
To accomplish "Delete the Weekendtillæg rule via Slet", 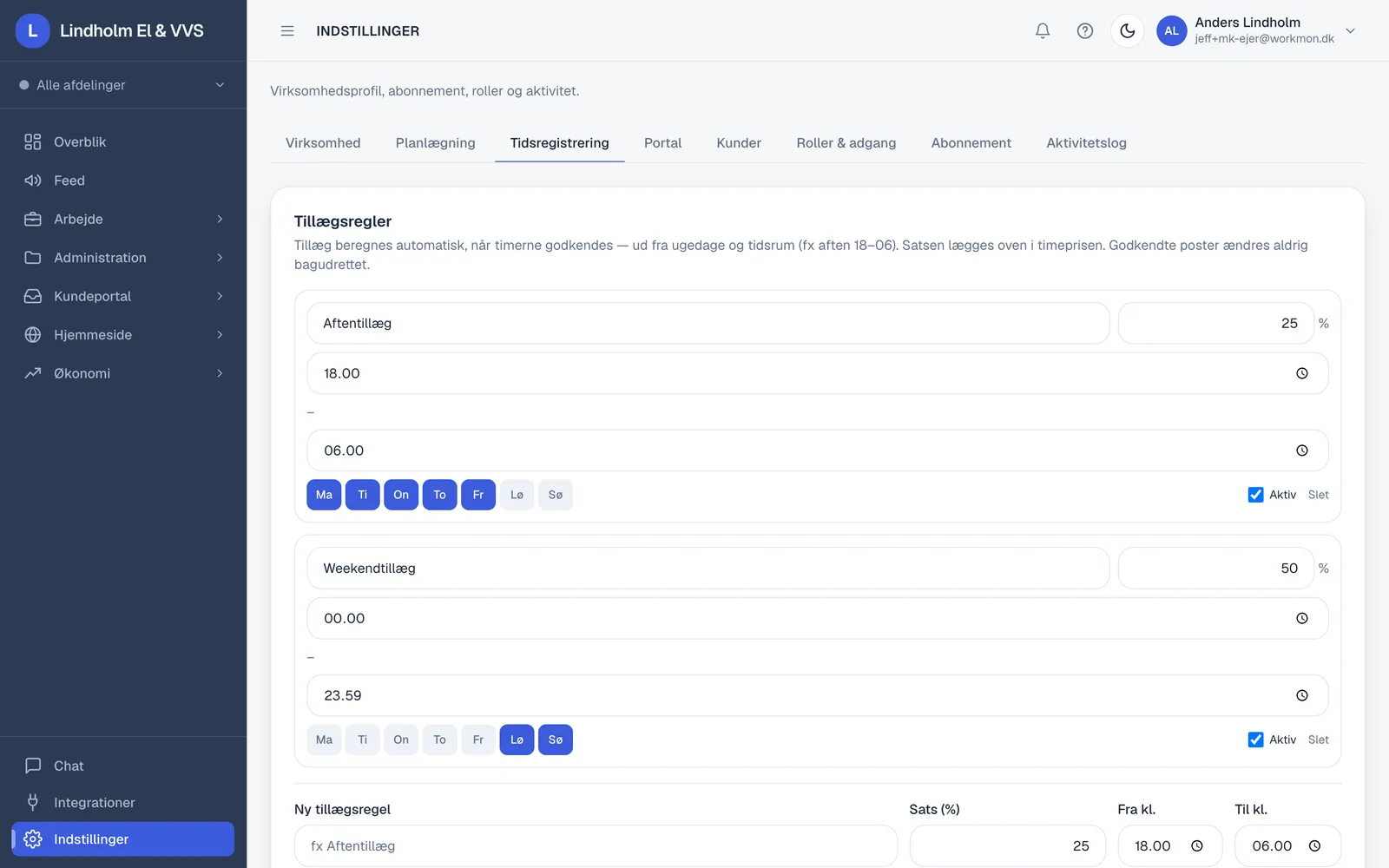I will pyautogui.click(x=1318, y=740).
